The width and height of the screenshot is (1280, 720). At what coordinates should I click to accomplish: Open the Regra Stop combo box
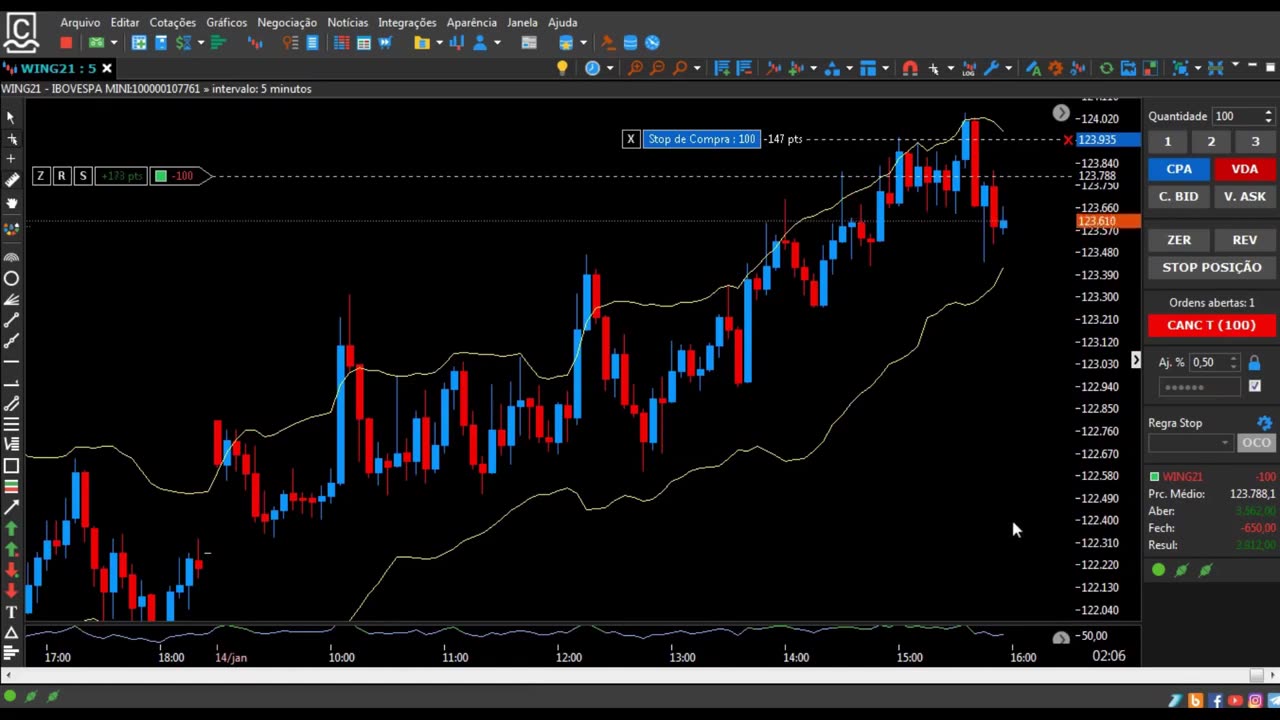1191,443
